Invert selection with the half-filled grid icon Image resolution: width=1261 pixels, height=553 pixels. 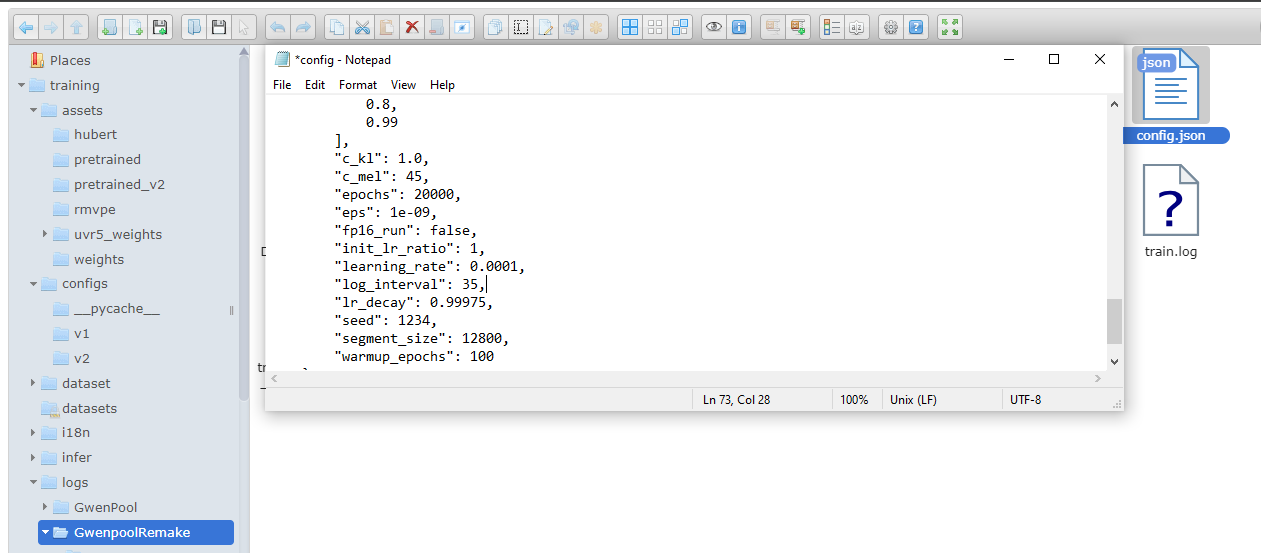coord(681,27)
